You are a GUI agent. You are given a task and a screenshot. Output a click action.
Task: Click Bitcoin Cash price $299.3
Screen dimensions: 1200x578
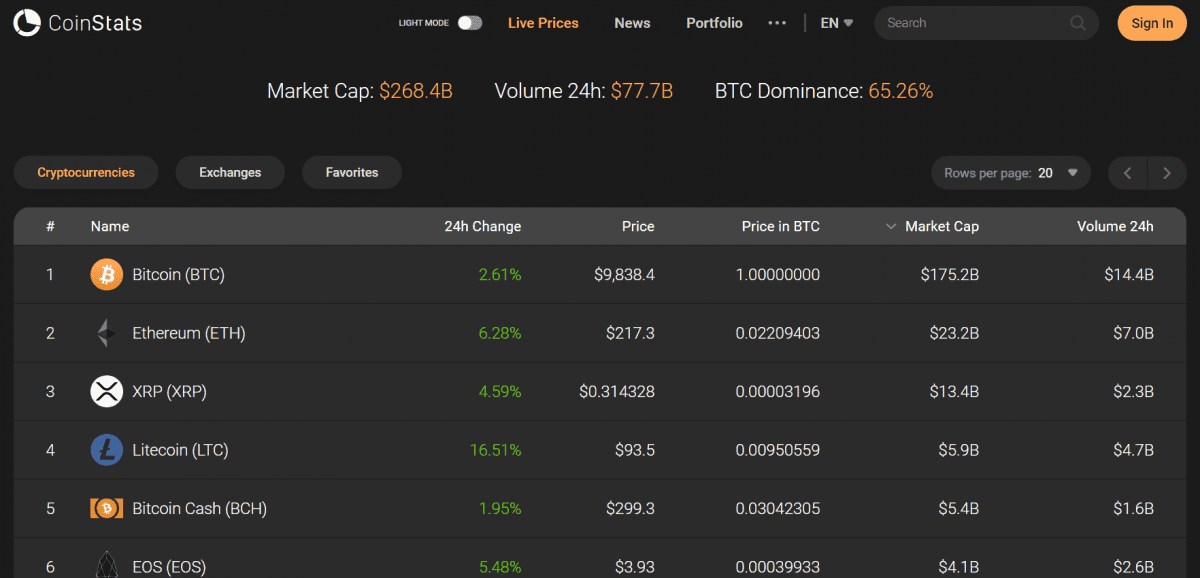tap(630, 508)
